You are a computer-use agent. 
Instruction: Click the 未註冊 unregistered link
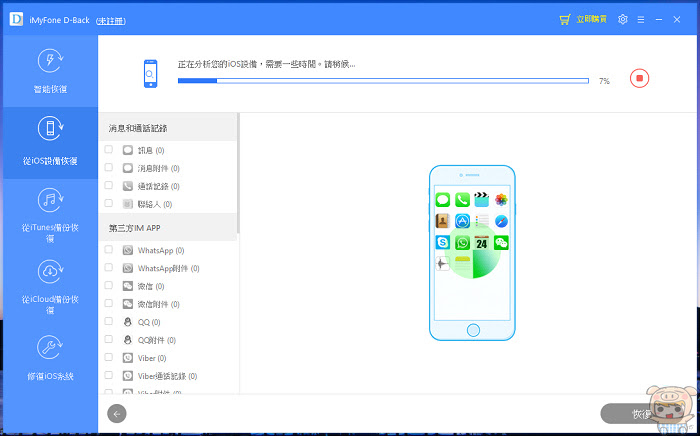pos(111,21)
